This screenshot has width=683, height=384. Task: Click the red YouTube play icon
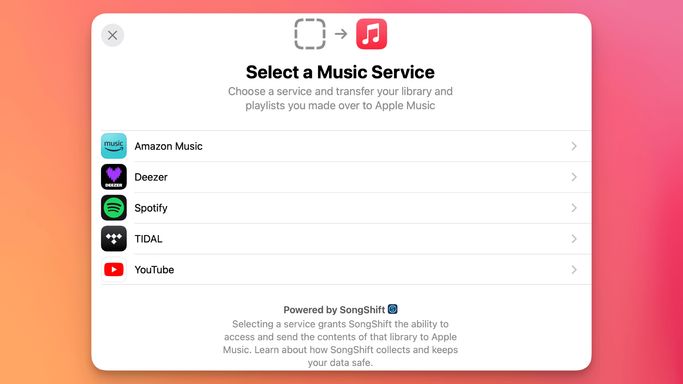114,269
